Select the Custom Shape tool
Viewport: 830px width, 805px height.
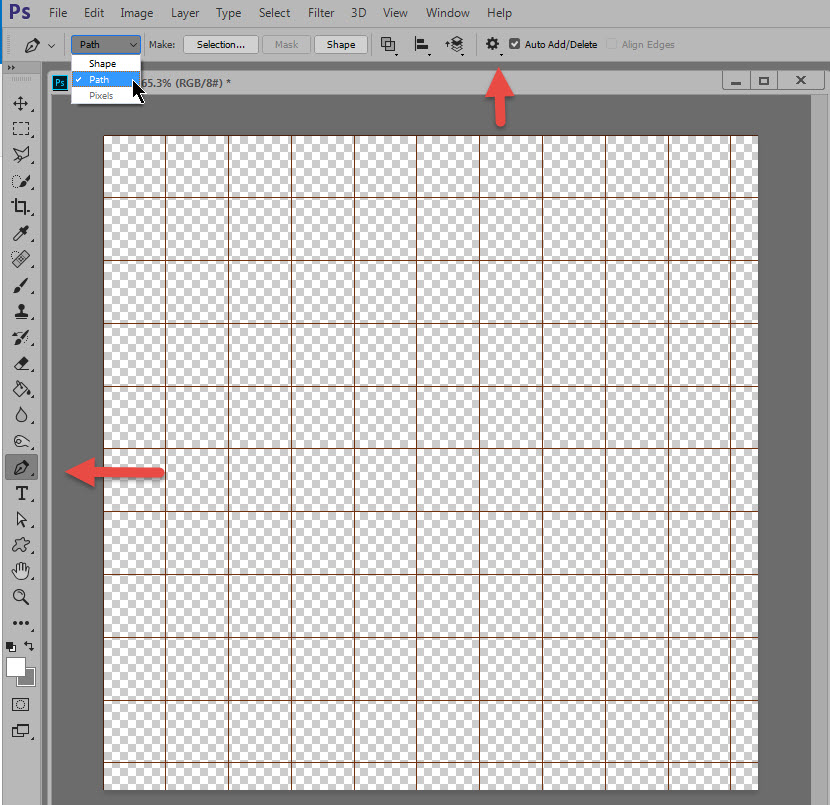click(x=21, y=545)
